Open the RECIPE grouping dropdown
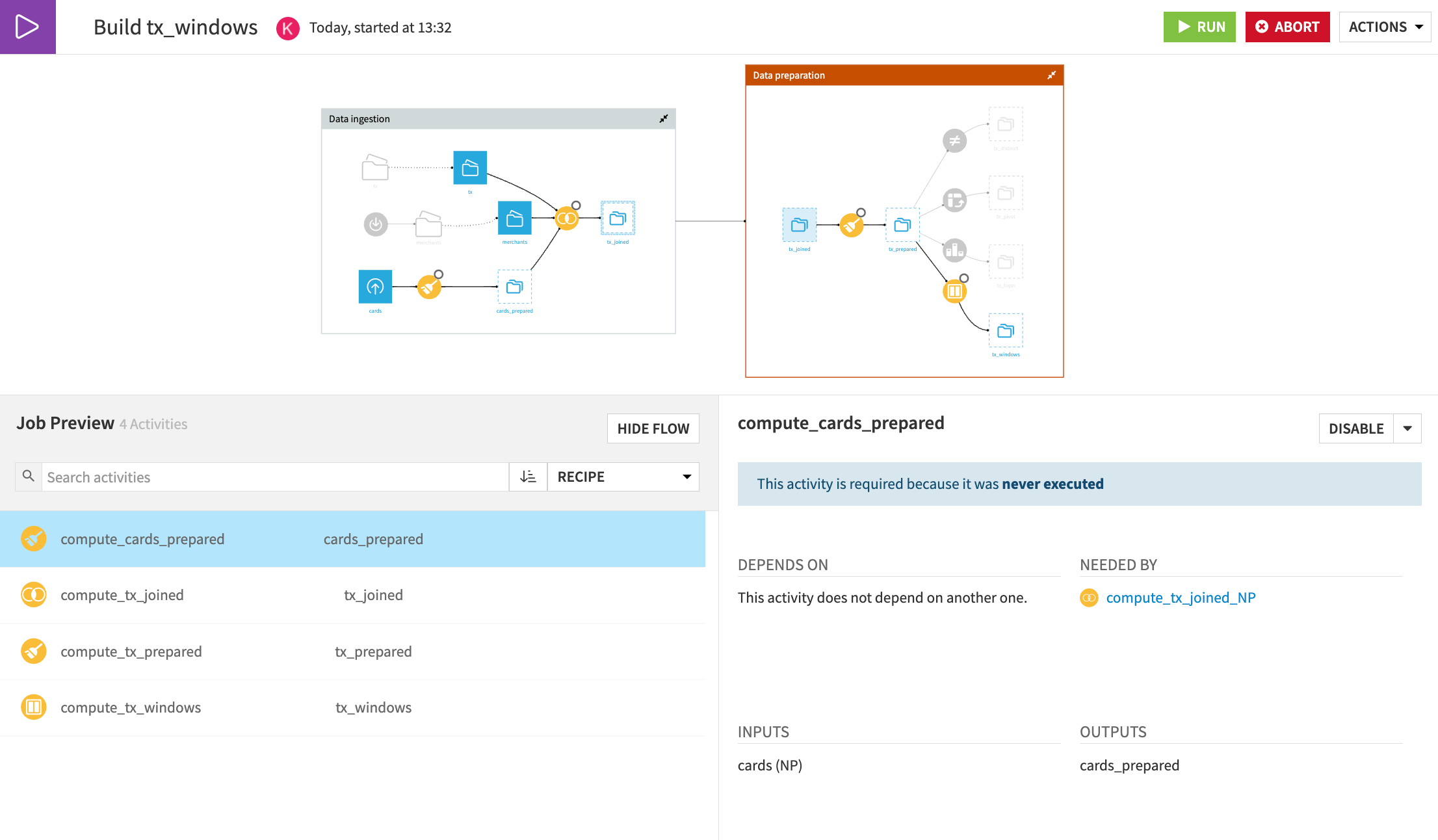 [622, 476]
